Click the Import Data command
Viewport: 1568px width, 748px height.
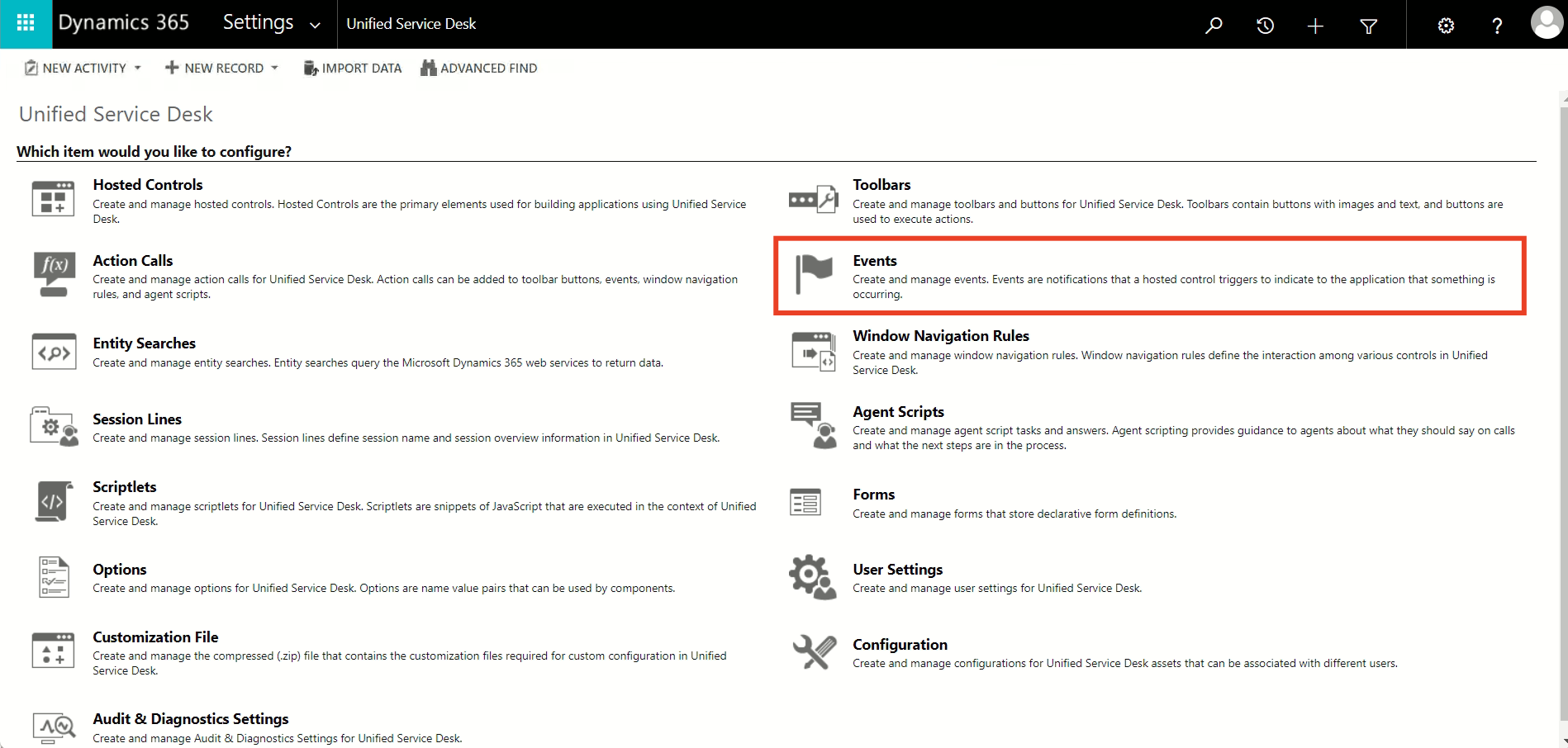point(353,68)
